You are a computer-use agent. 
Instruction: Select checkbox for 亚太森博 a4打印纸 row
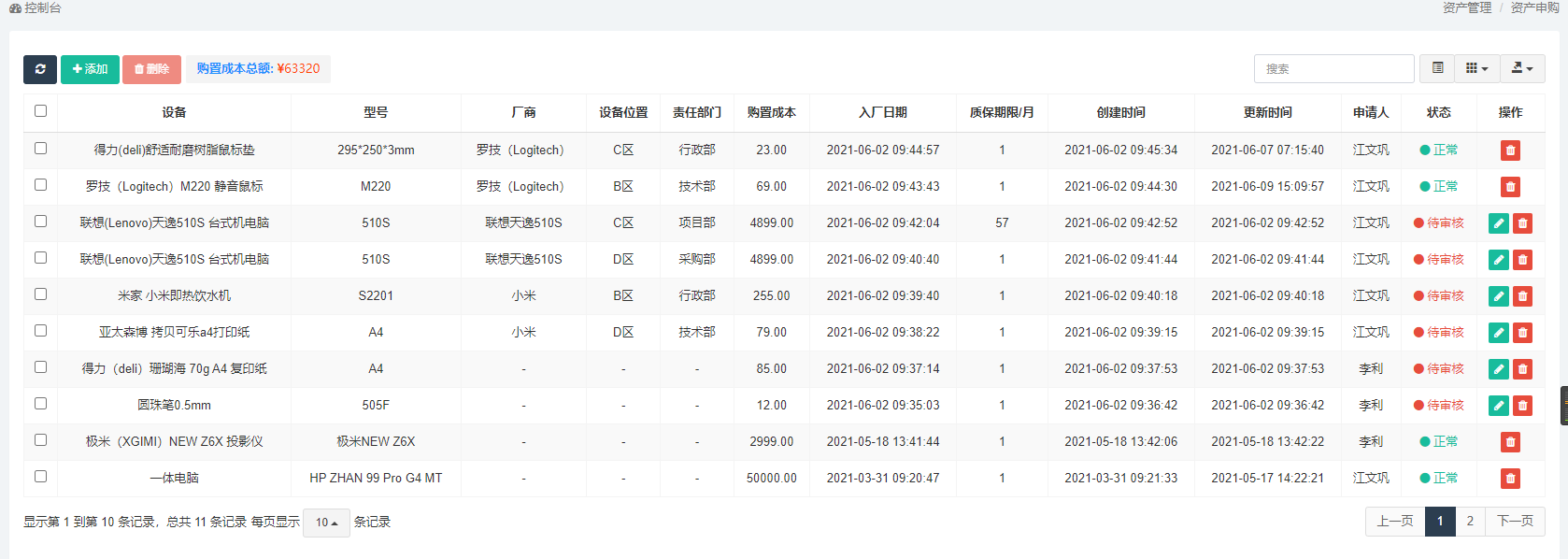coord(40,330)
